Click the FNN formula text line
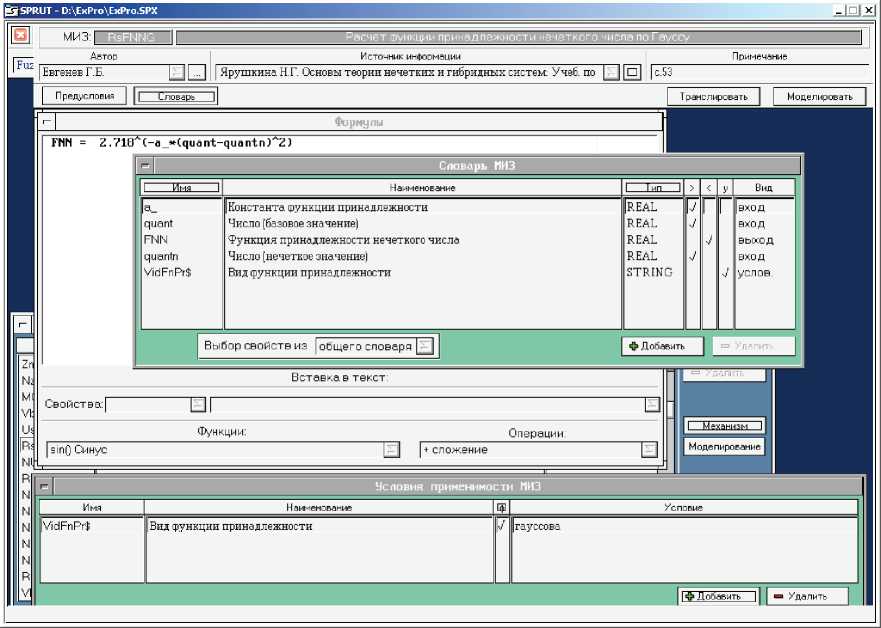Screen dimensions: 881x628 (x=172, y=143)
